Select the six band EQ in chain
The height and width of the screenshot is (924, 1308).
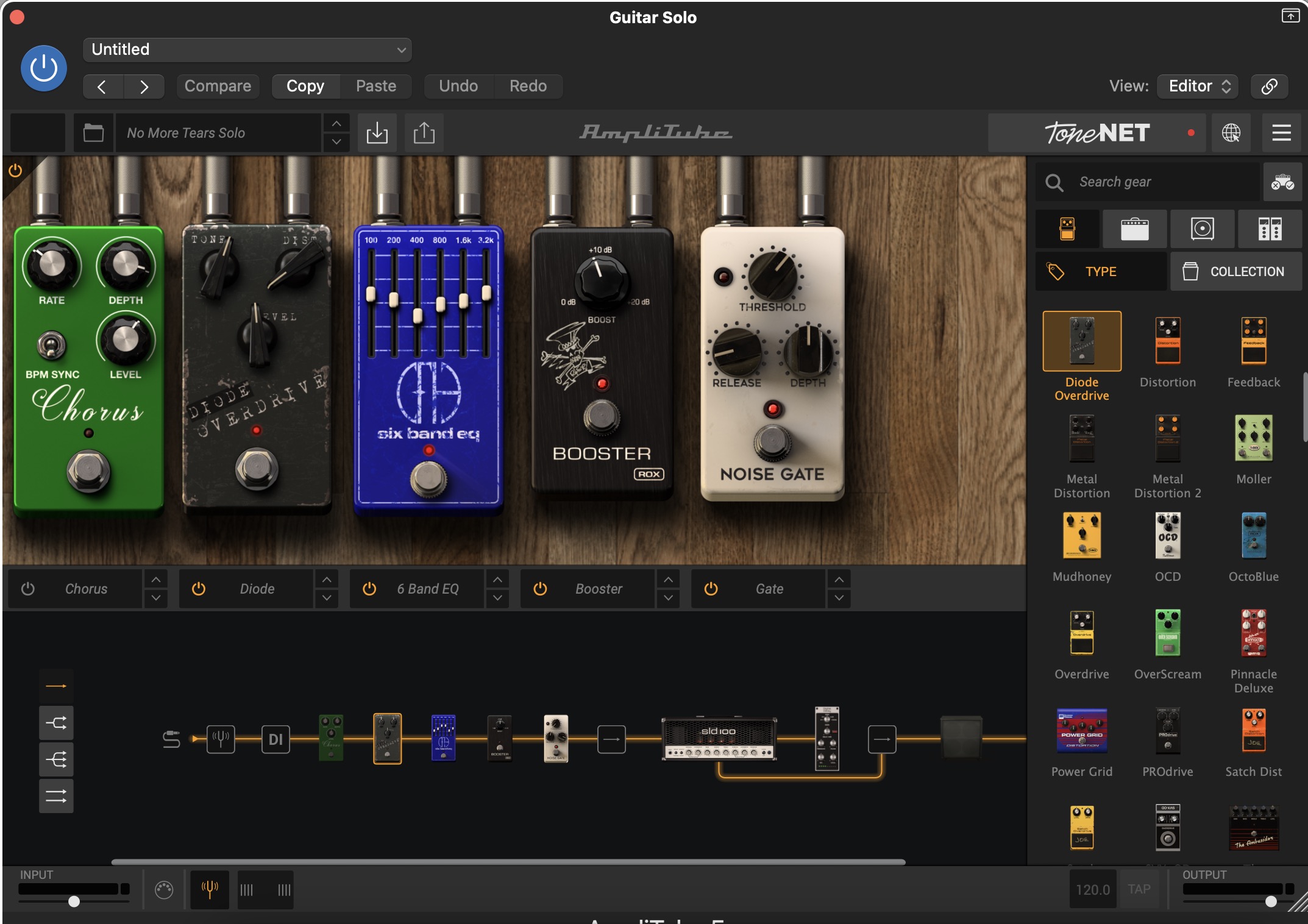coord(444,738)
